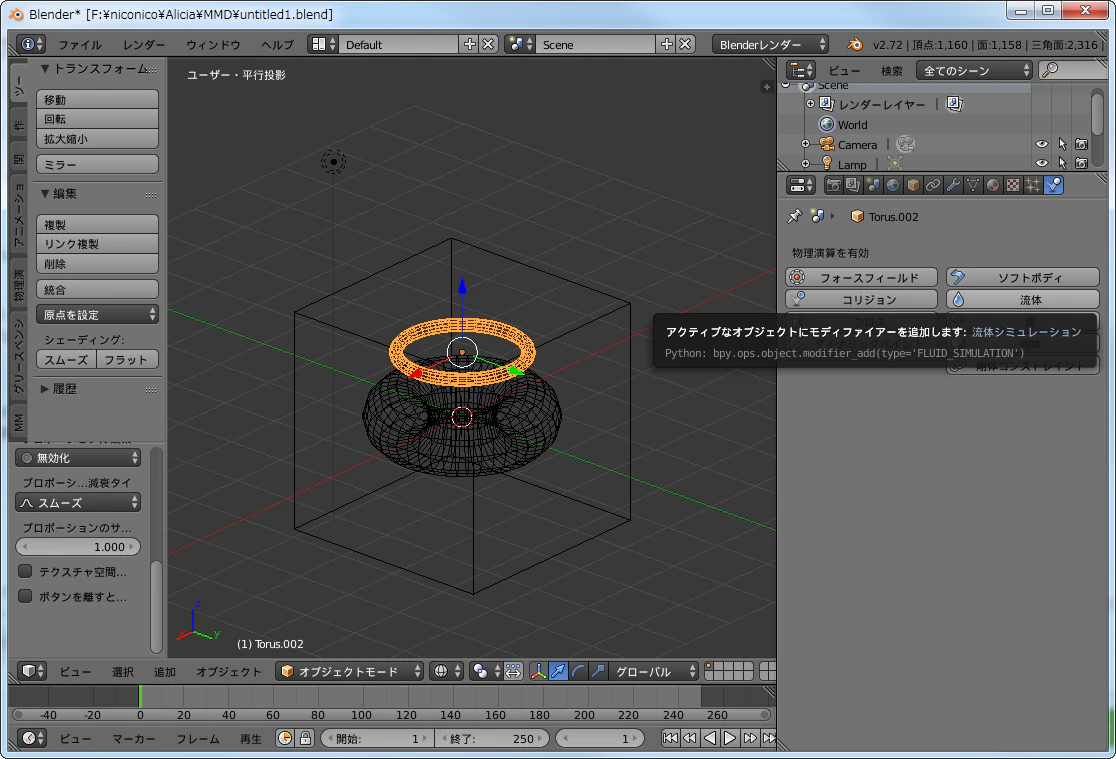Select the translate manipulator arrow icon
This screenshot has height=759, width=1116.
pos(559,671)
